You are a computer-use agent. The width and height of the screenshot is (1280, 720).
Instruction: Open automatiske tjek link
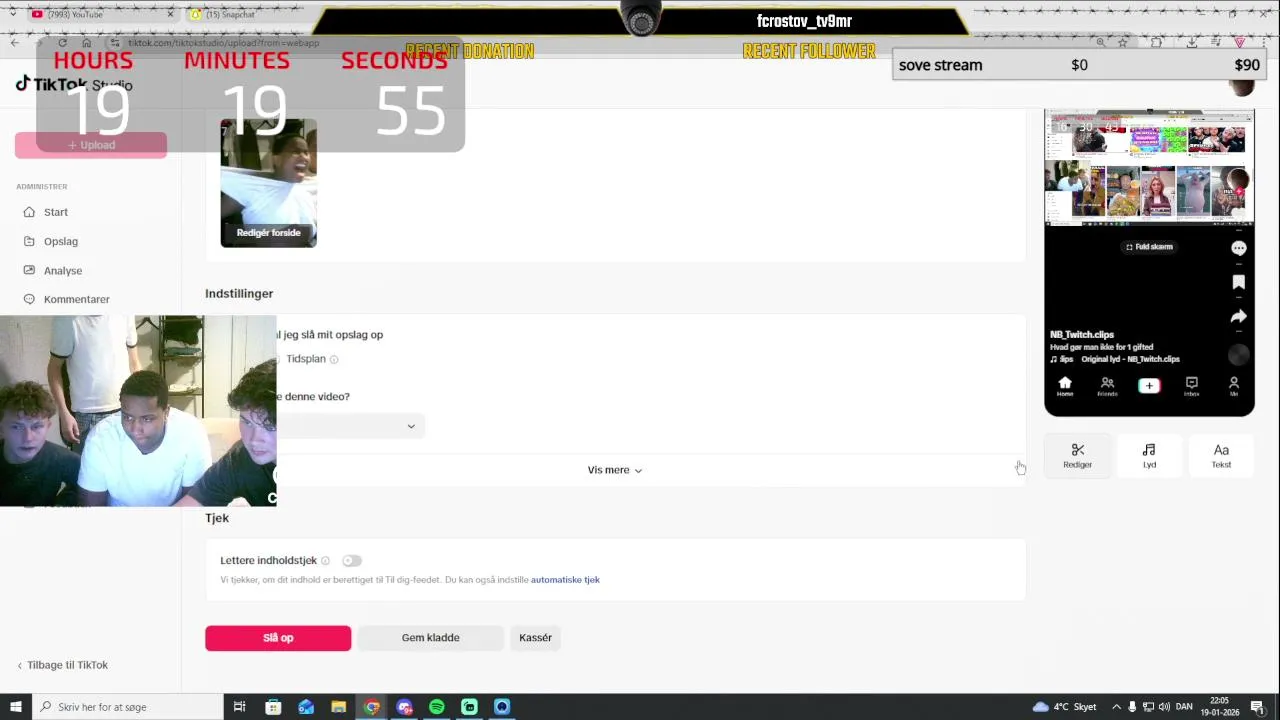tap(565, 580)
